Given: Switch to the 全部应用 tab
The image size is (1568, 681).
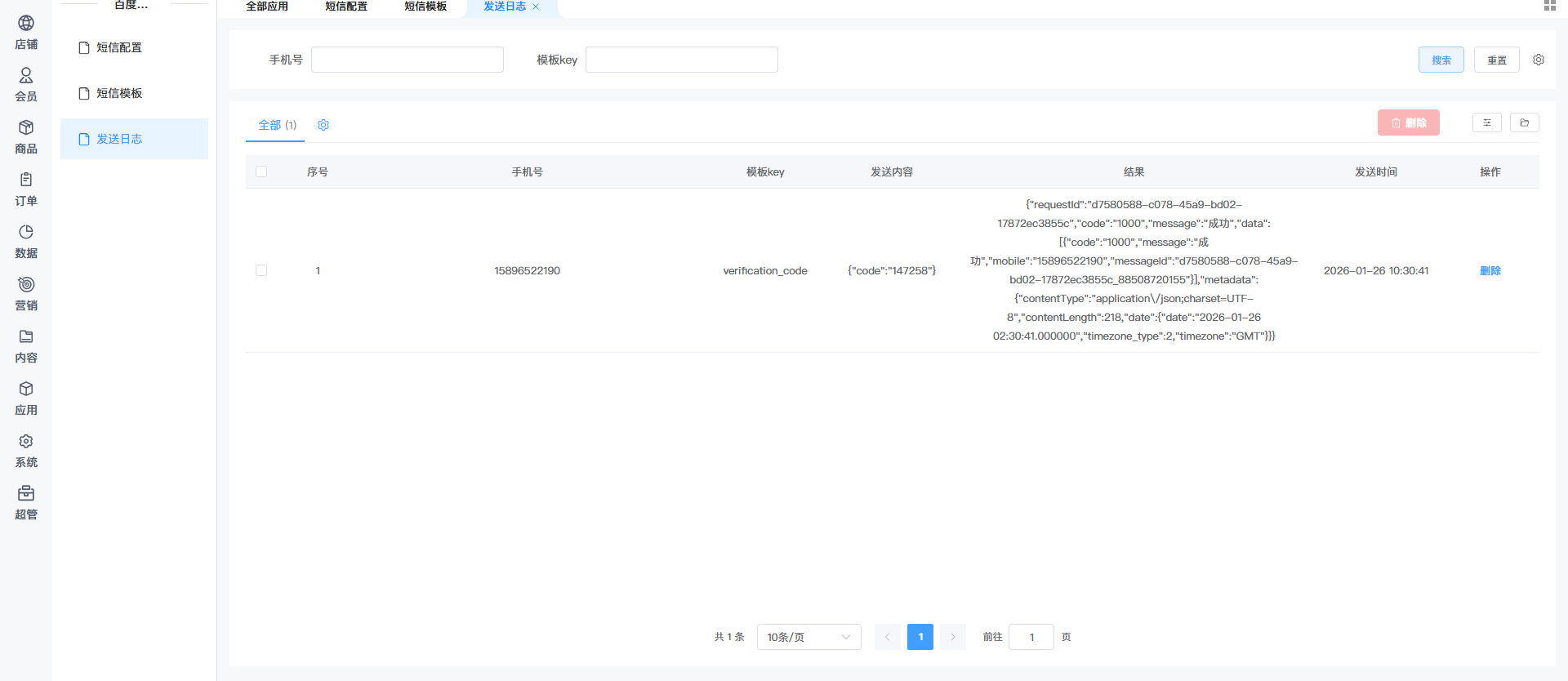Looking at the screenshot, I should tap(267, 7).
